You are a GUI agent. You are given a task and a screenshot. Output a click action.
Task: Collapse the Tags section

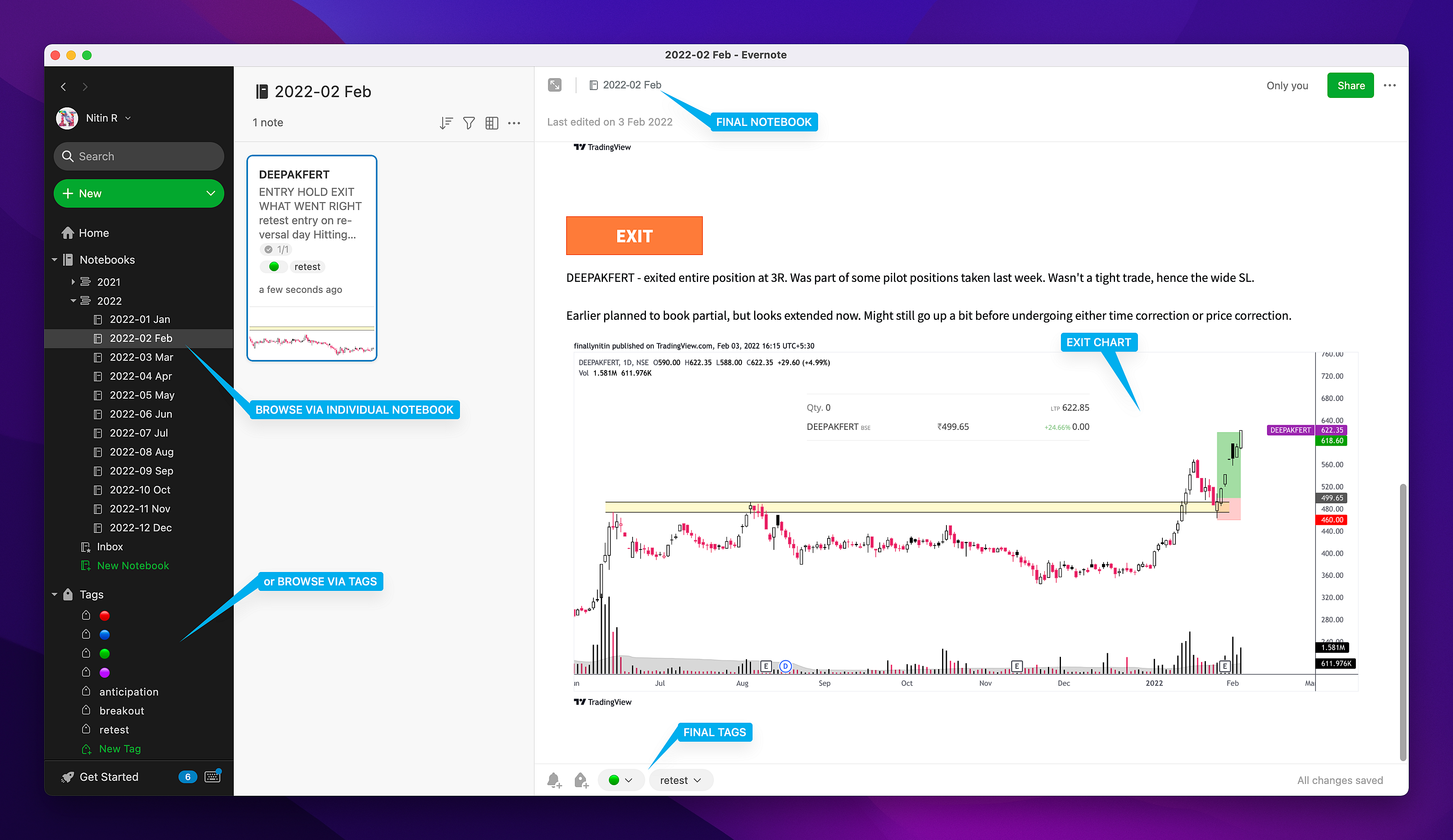[x=55, y=594]
